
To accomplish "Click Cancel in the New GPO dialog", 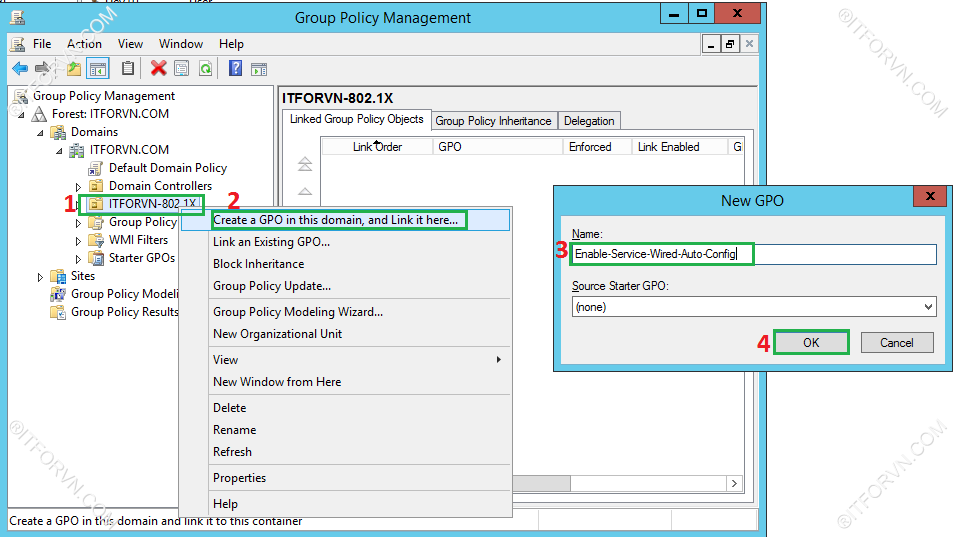I will tap(896, 342).
